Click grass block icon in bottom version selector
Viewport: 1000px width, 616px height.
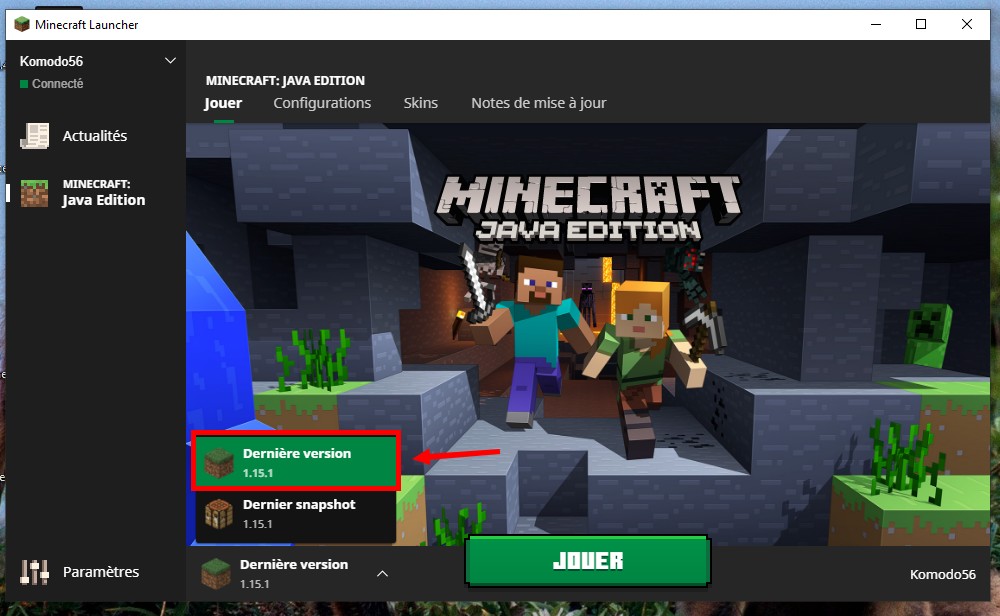coord(216,573)
